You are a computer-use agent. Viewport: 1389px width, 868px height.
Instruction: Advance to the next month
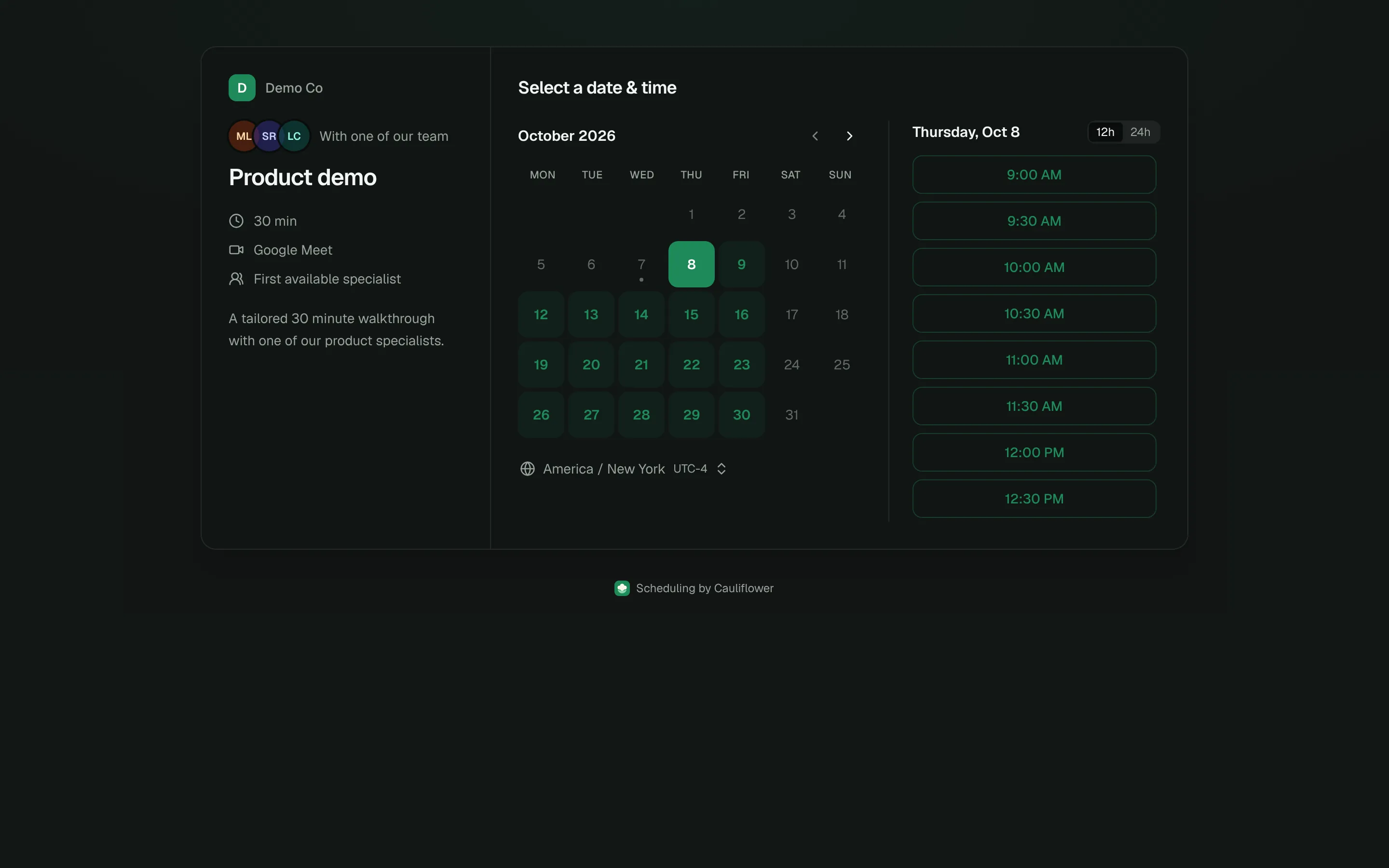click(849, 136)
